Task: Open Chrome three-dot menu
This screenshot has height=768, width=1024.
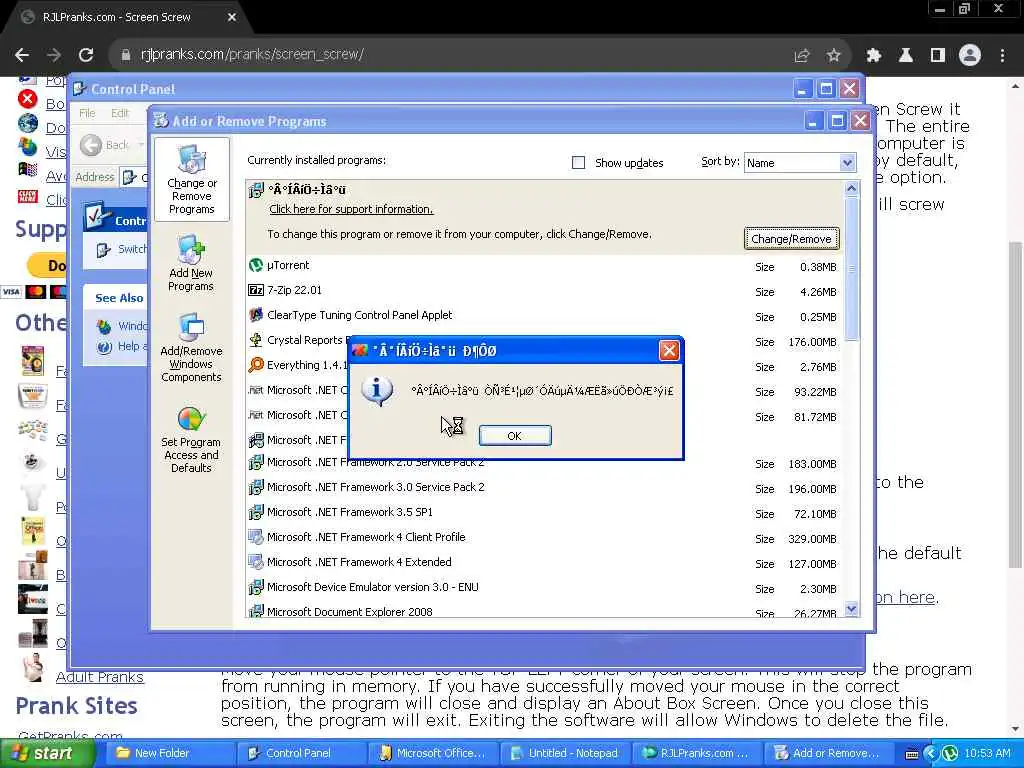Action: (x=1002, y=56)
